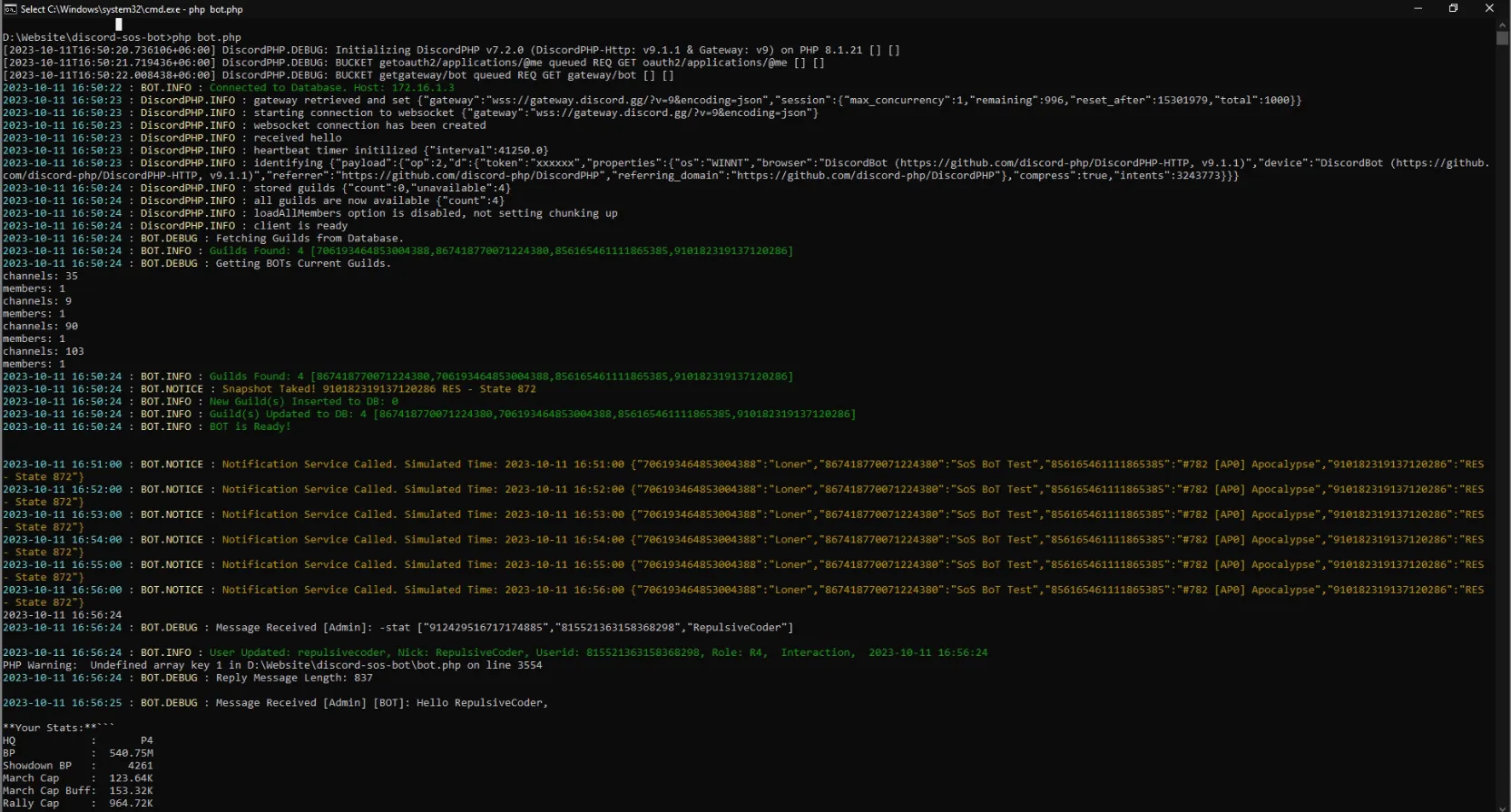Viewport: 1511px width, 812px height.
Task: Open the cmd.exe system menu icon
Action: (x=10, y=9)
